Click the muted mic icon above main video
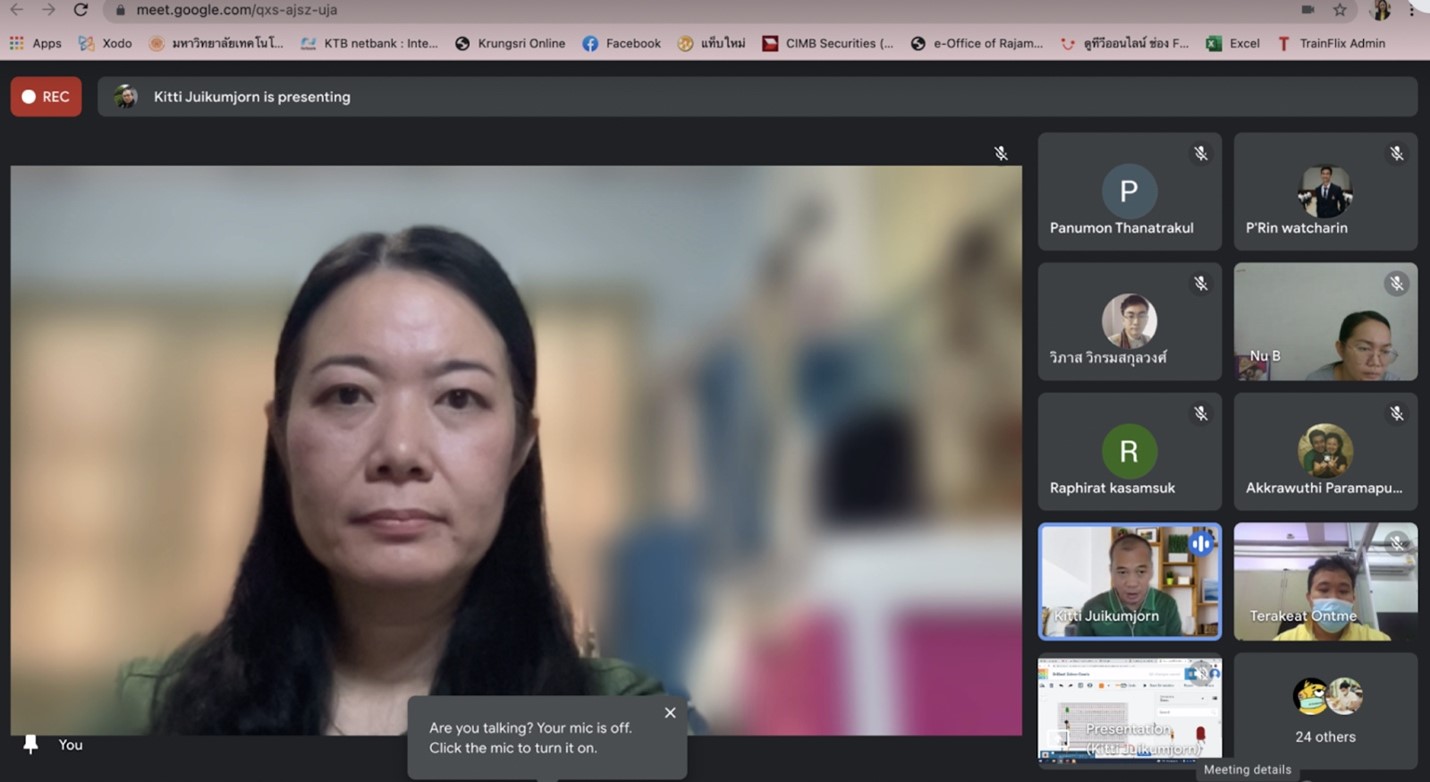 1000,153
